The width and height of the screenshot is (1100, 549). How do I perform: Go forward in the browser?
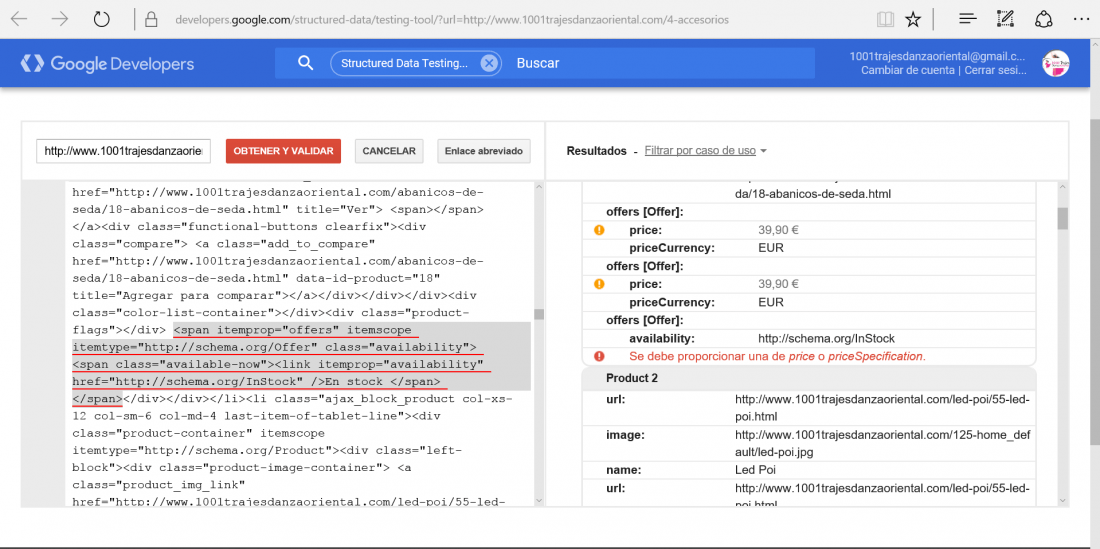60,20
